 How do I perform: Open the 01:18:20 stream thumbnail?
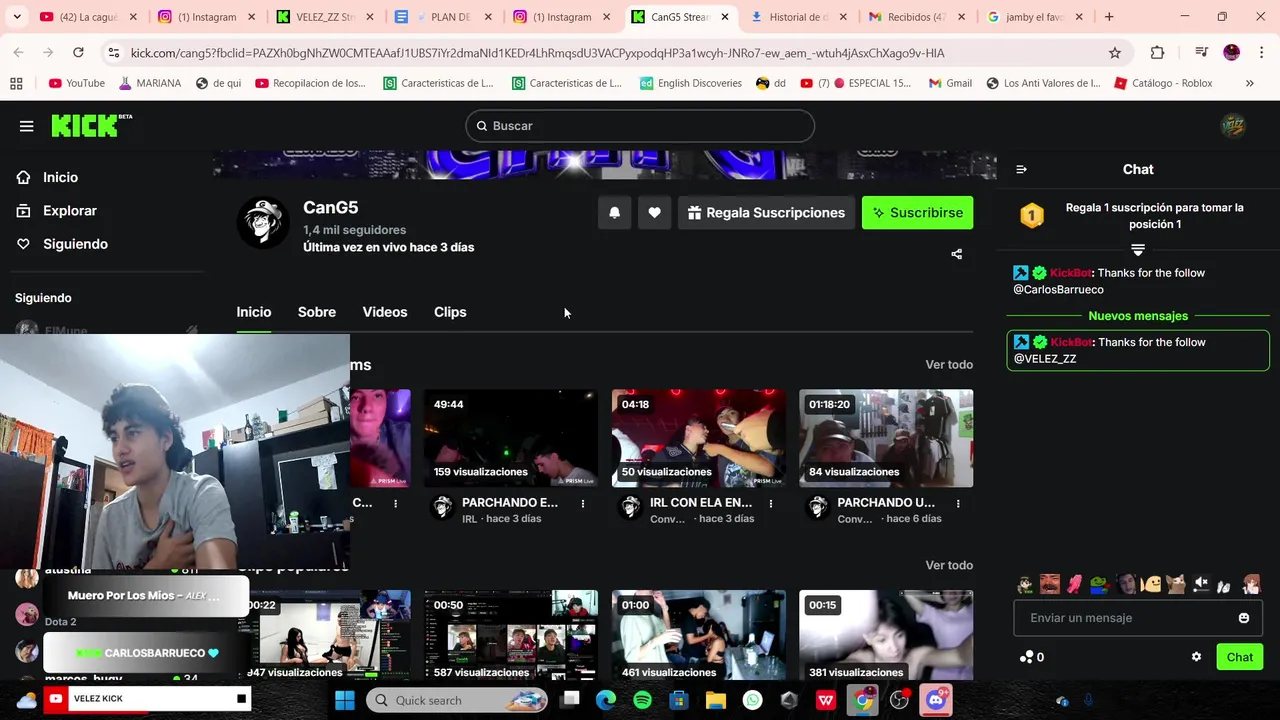[886, 438]
